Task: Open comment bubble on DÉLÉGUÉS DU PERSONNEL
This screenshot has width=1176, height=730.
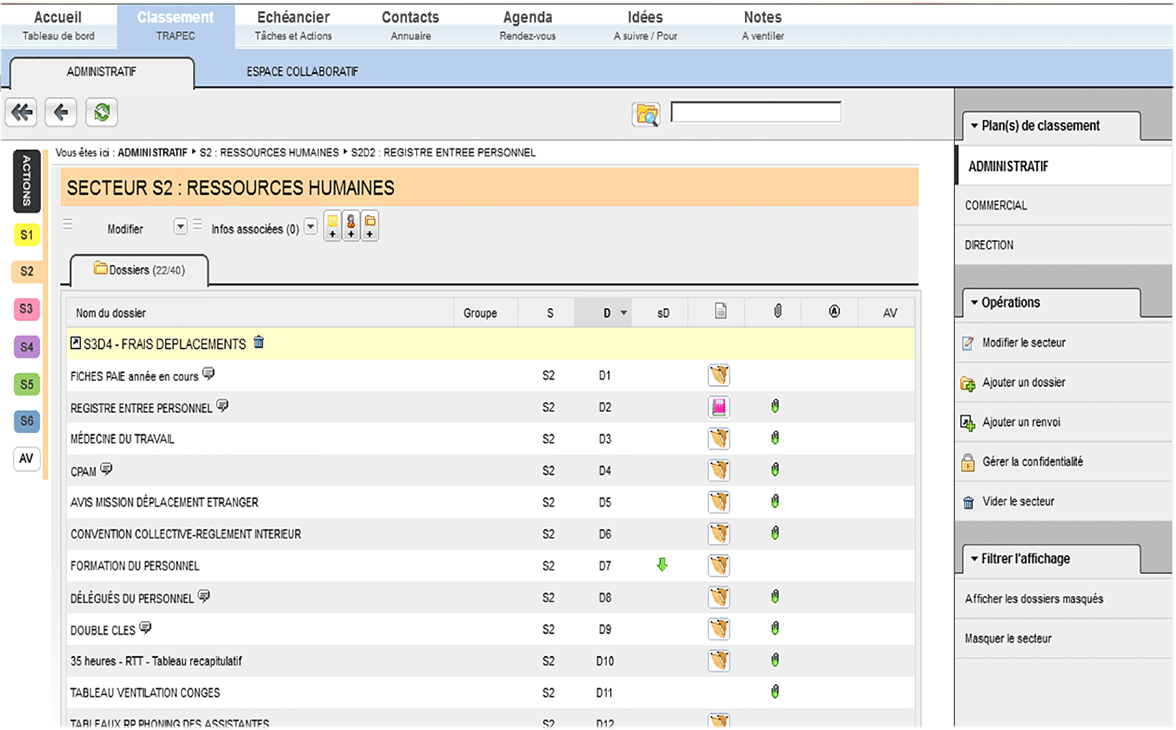Action: tap(204, 596)
